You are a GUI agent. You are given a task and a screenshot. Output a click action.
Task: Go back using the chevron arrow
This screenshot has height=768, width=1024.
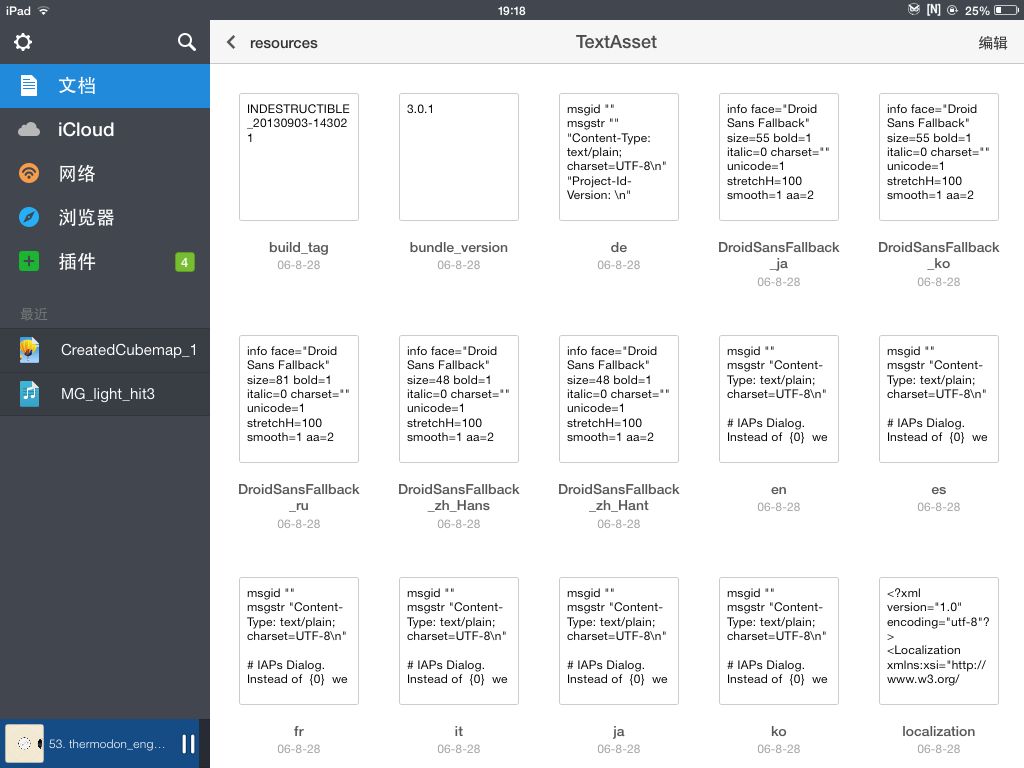click(231, 42)
